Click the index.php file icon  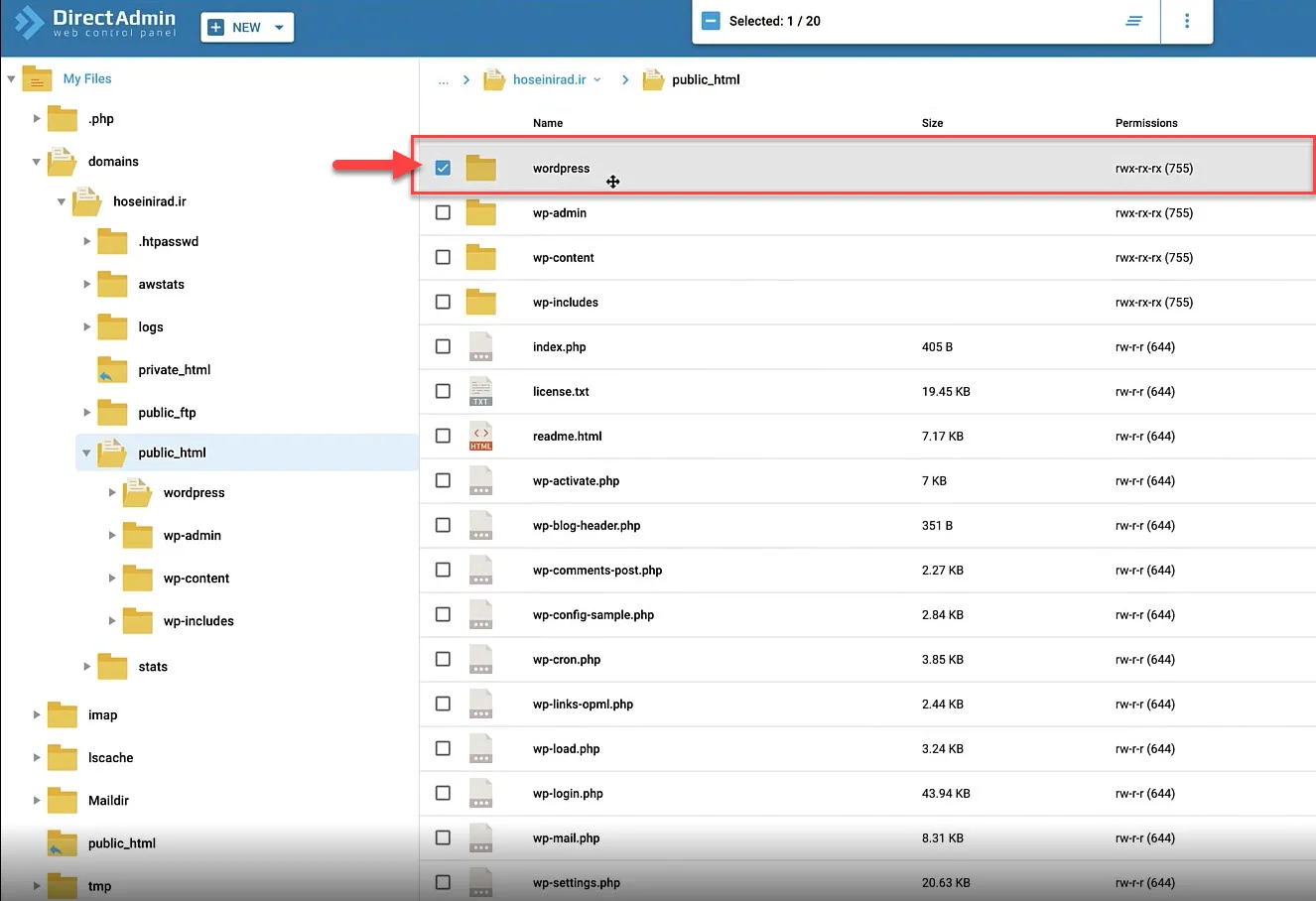(x=480, y=346)
